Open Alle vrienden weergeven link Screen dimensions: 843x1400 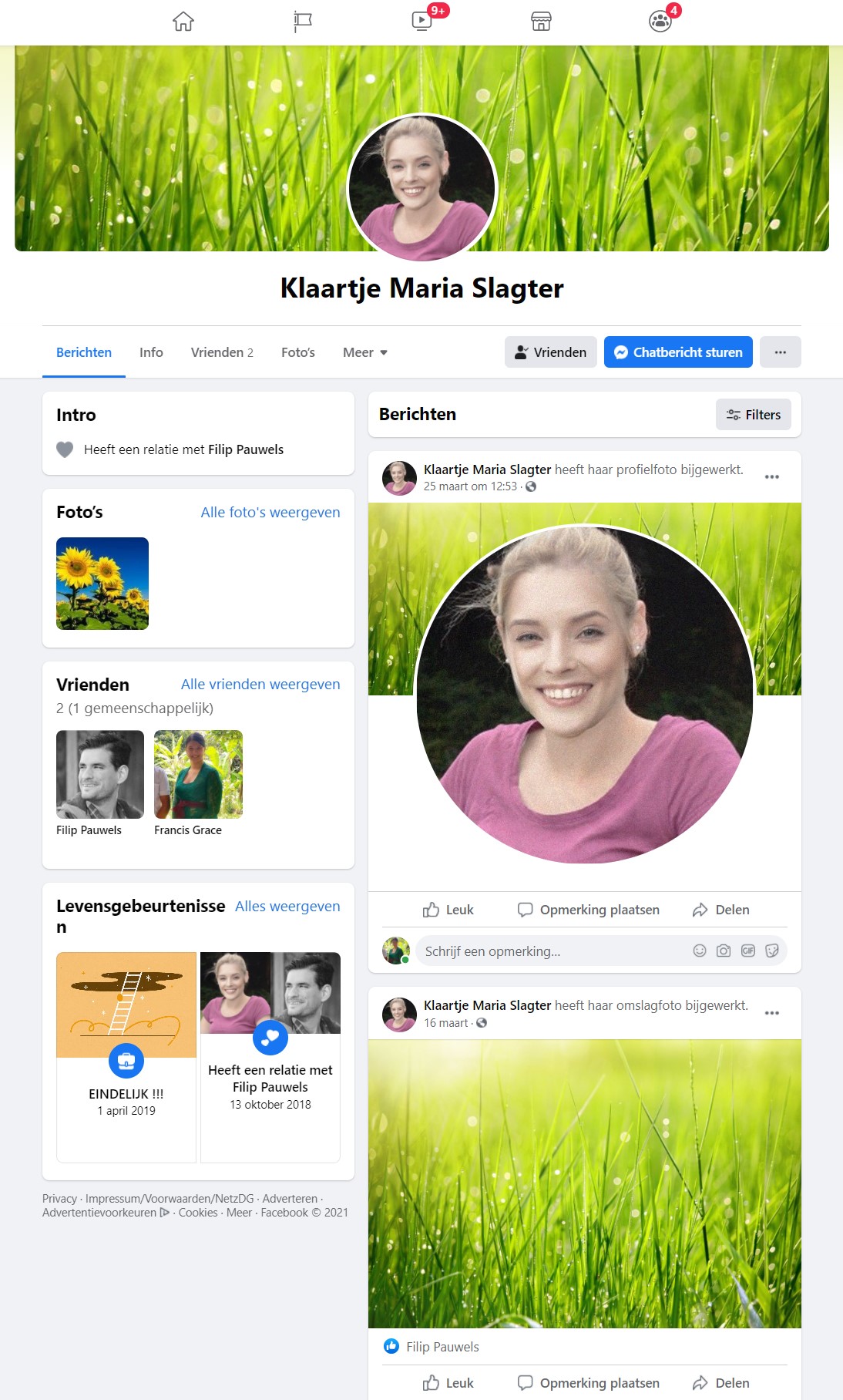coord(260,684)
